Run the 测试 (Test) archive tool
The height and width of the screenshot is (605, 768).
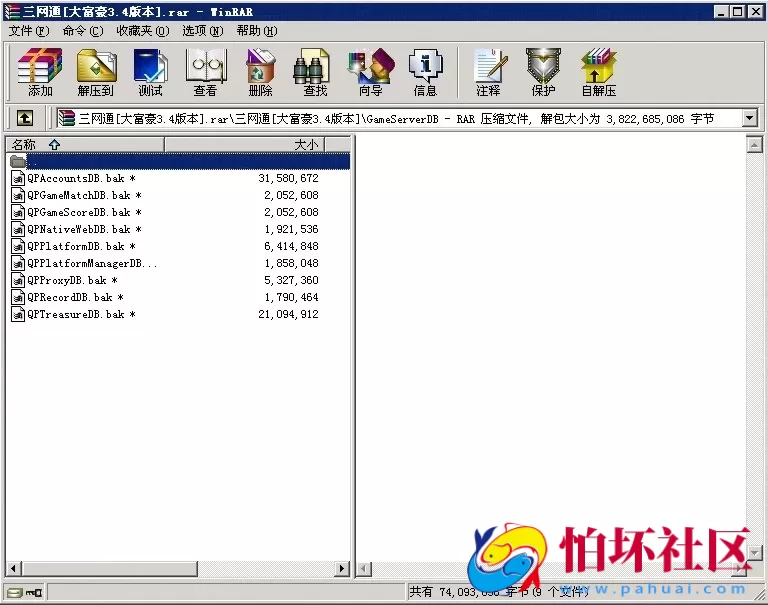150,72
